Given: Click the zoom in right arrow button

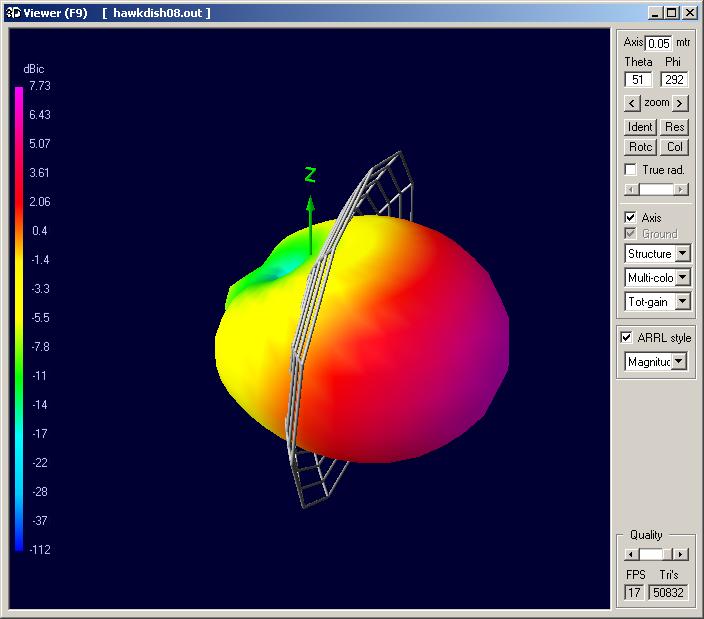Looking at the screenshot, I should coord(680,103).
